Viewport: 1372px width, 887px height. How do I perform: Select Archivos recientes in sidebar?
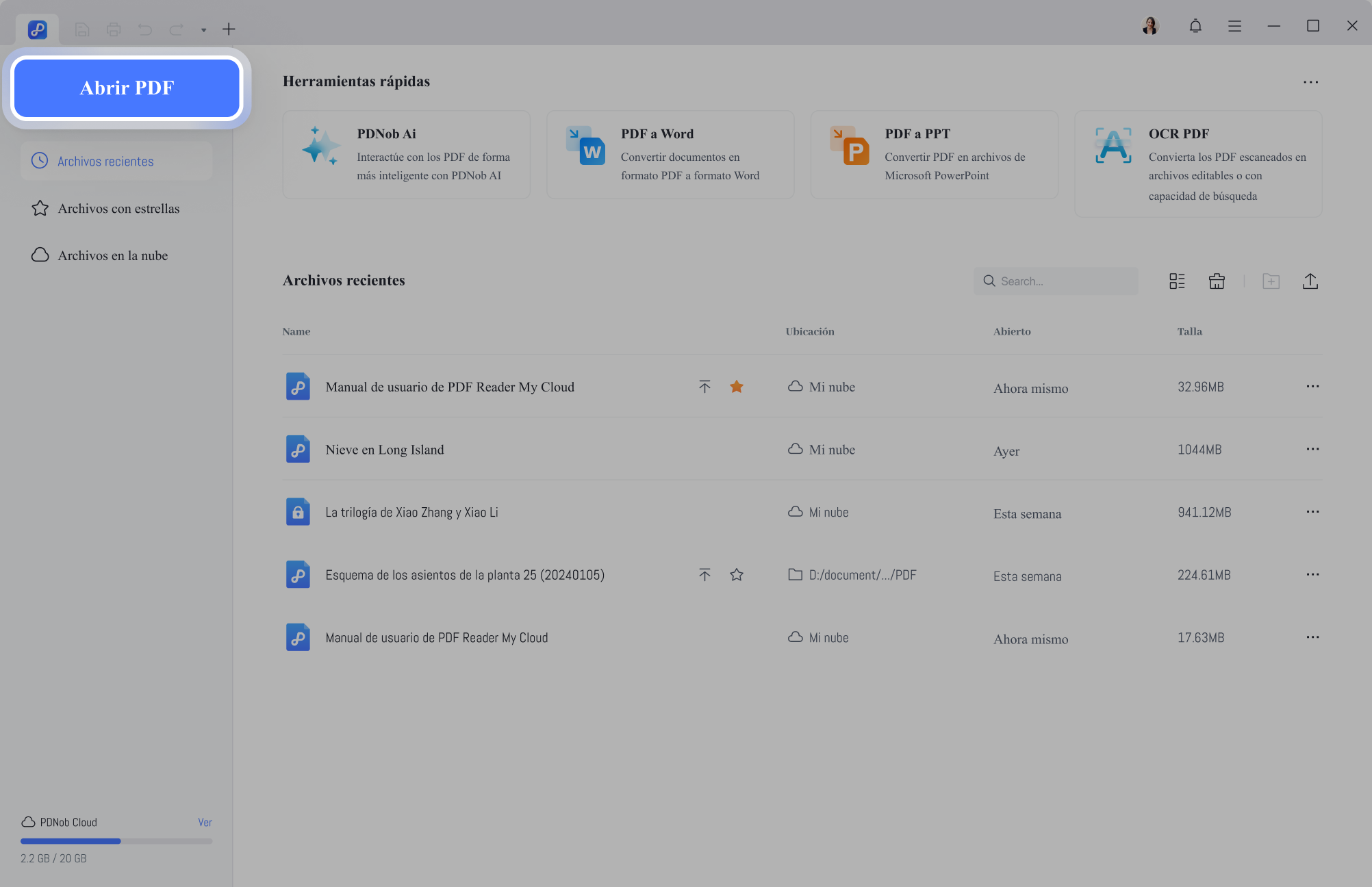(116, 161)
